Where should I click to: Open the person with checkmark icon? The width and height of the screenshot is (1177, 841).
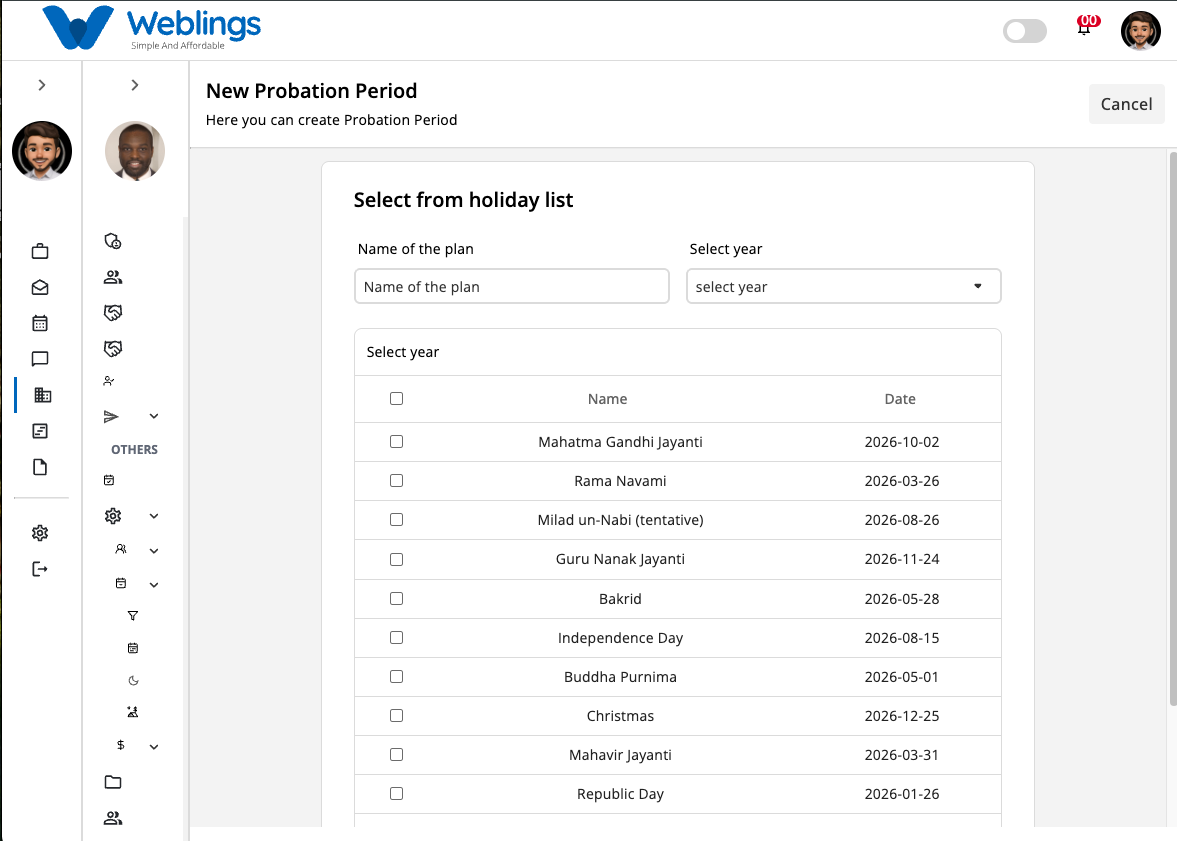(109, 381)
